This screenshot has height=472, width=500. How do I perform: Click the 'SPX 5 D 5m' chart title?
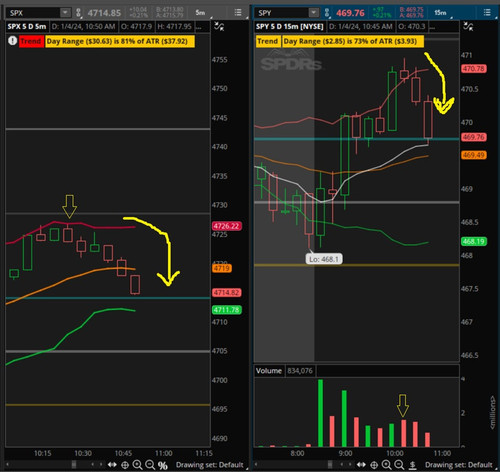click(x=27, y=27)
